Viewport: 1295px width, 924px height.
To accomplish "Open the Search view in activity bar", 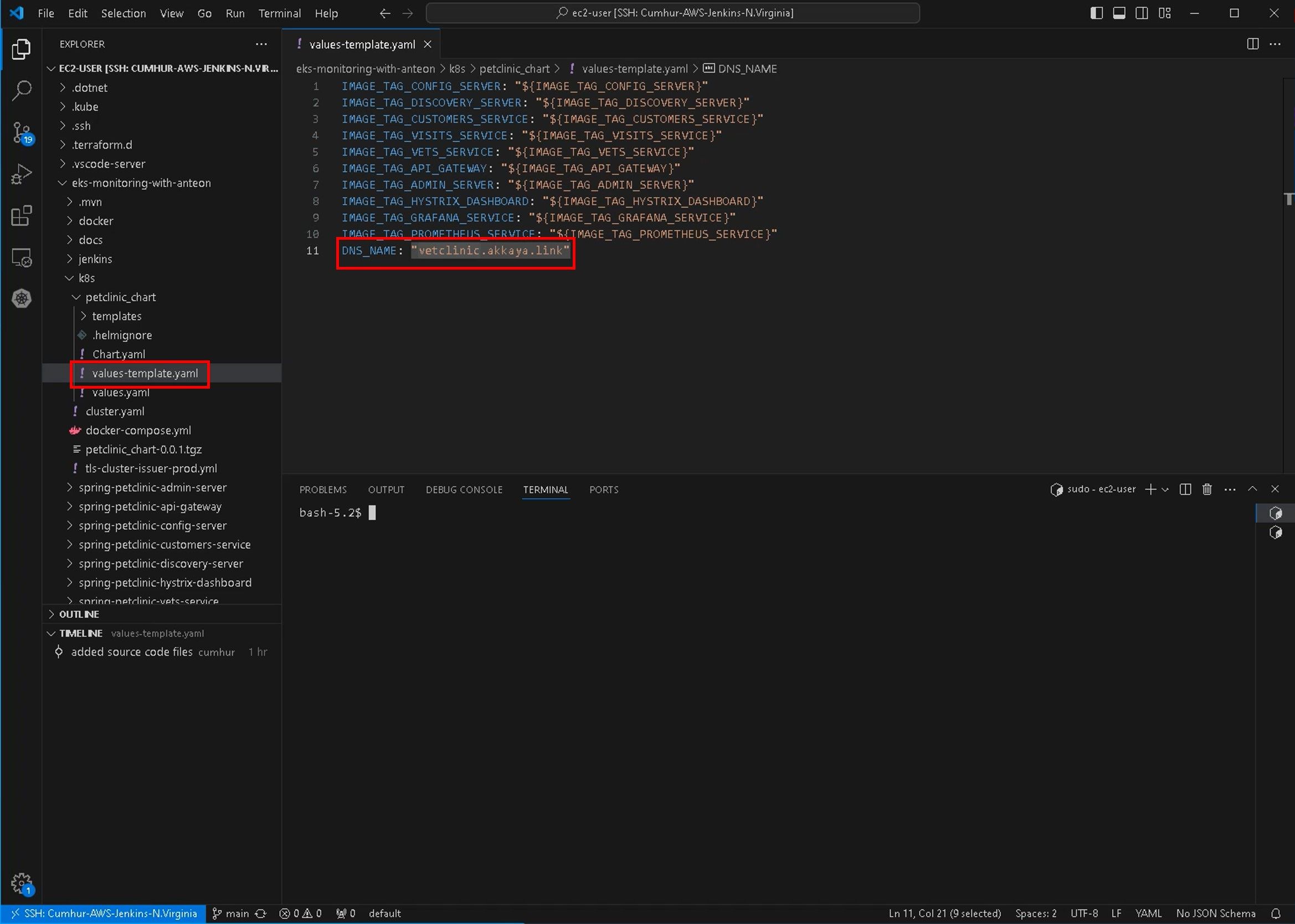I will point(21,90).
